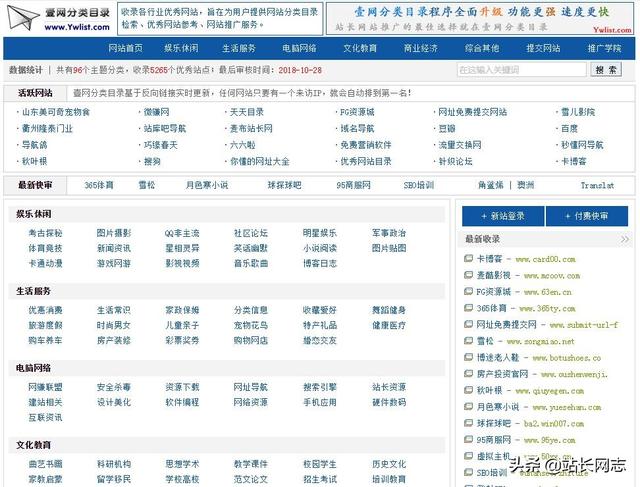Click page icon beside www.63en.cn entry

[468, 291]
